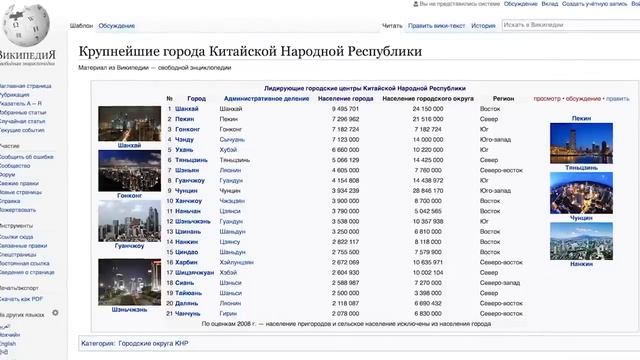Open the Шаблон tab
Image resolution: width=640 pixels, height=360 pixels.
pos(81,26)
